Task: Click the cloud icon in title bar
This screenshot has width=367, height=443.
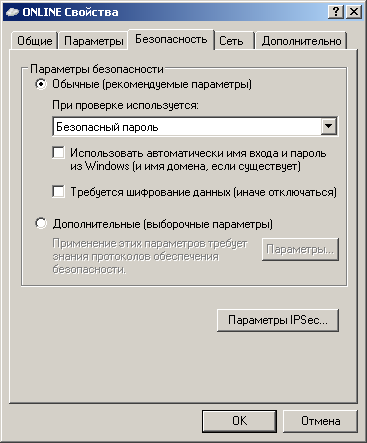Action: click(12, 12)
